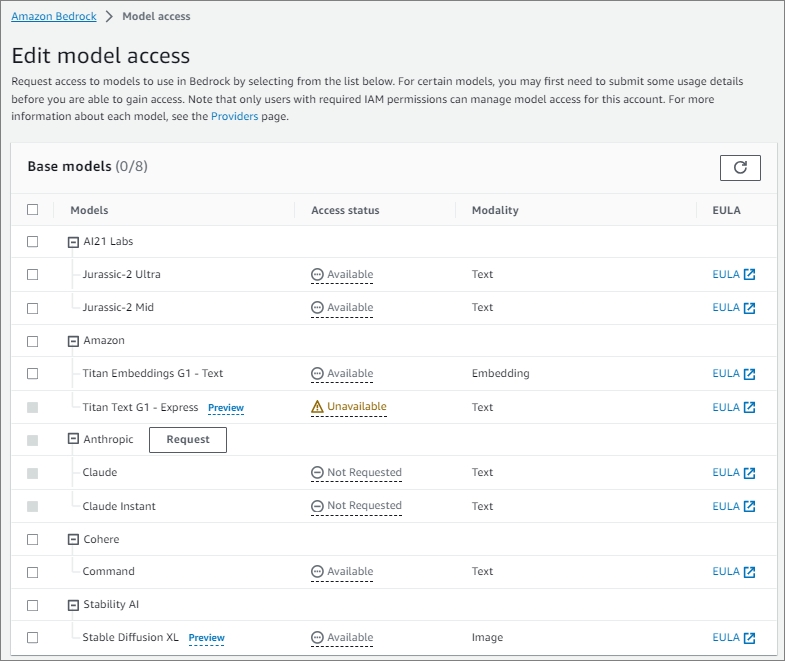Click the refresh icon button

pyautogui.click(x=740, y=168)
